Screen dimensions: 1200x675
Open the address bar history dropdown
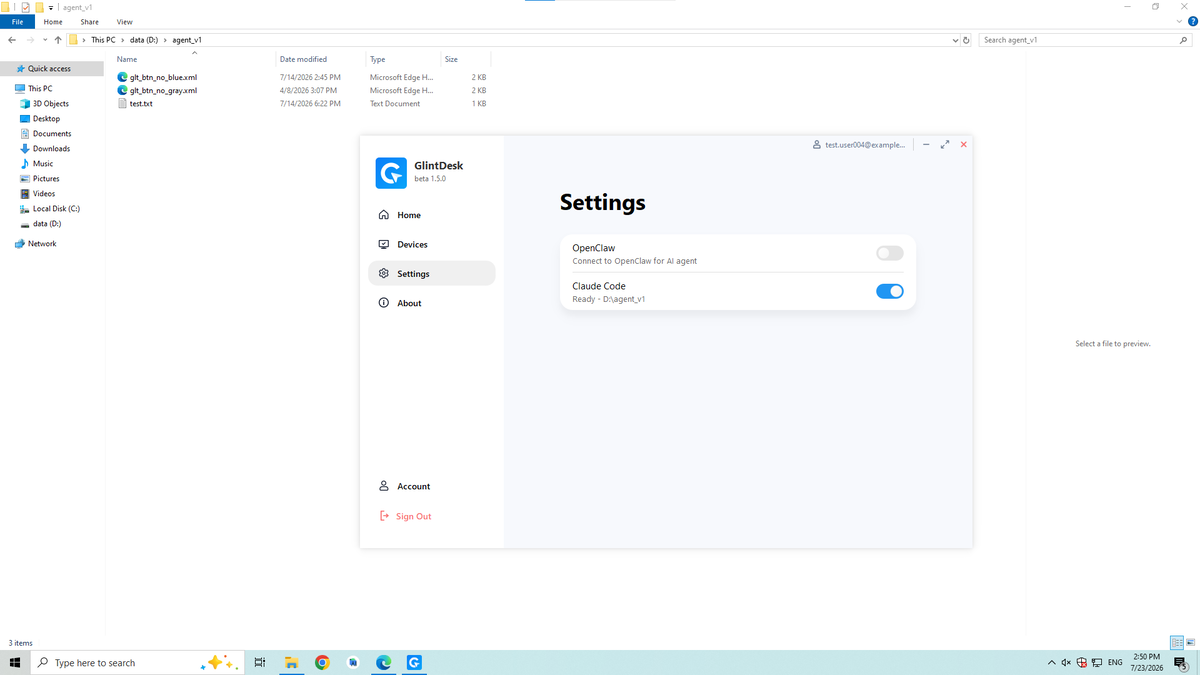click(956, 40)
